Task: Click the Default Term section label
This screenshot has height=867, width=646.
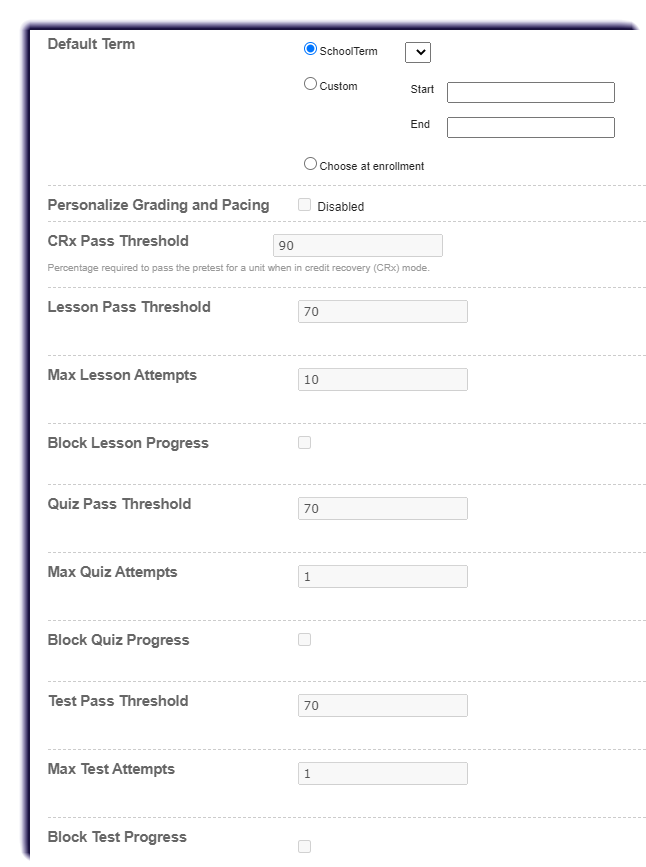Action: click(93, 44)
